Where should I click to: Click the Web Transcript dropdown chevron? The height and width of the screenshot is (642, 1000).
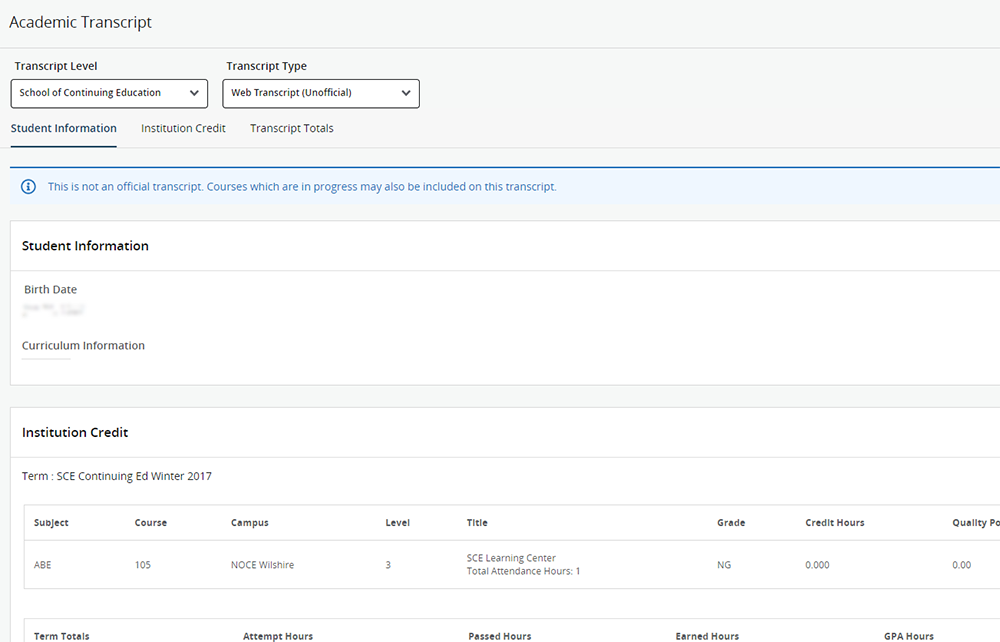(x=406, y=93)
